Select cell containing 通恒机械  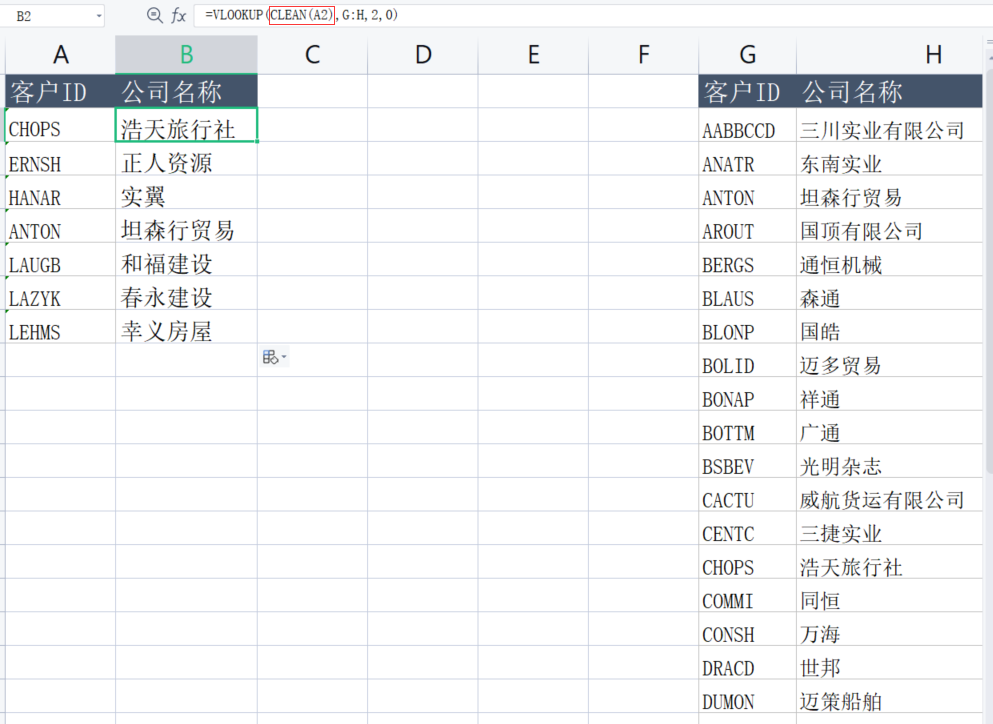click(x=889, y=259)
